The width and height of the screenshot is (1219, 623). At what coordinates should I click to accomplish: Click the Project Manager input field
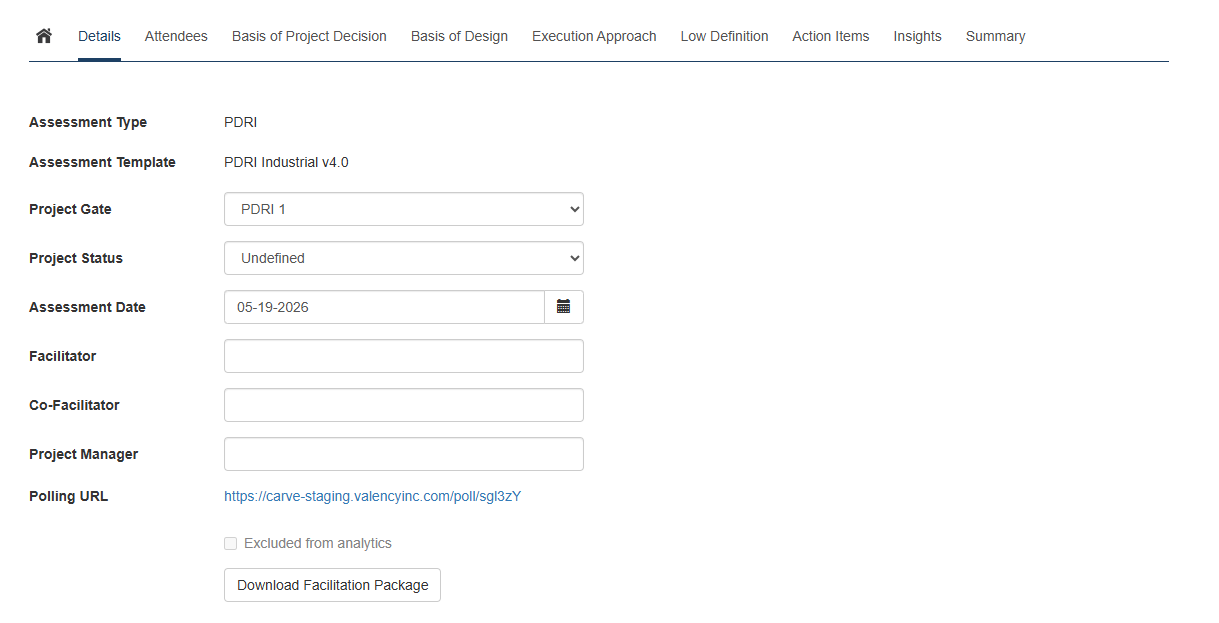point(403,454)
